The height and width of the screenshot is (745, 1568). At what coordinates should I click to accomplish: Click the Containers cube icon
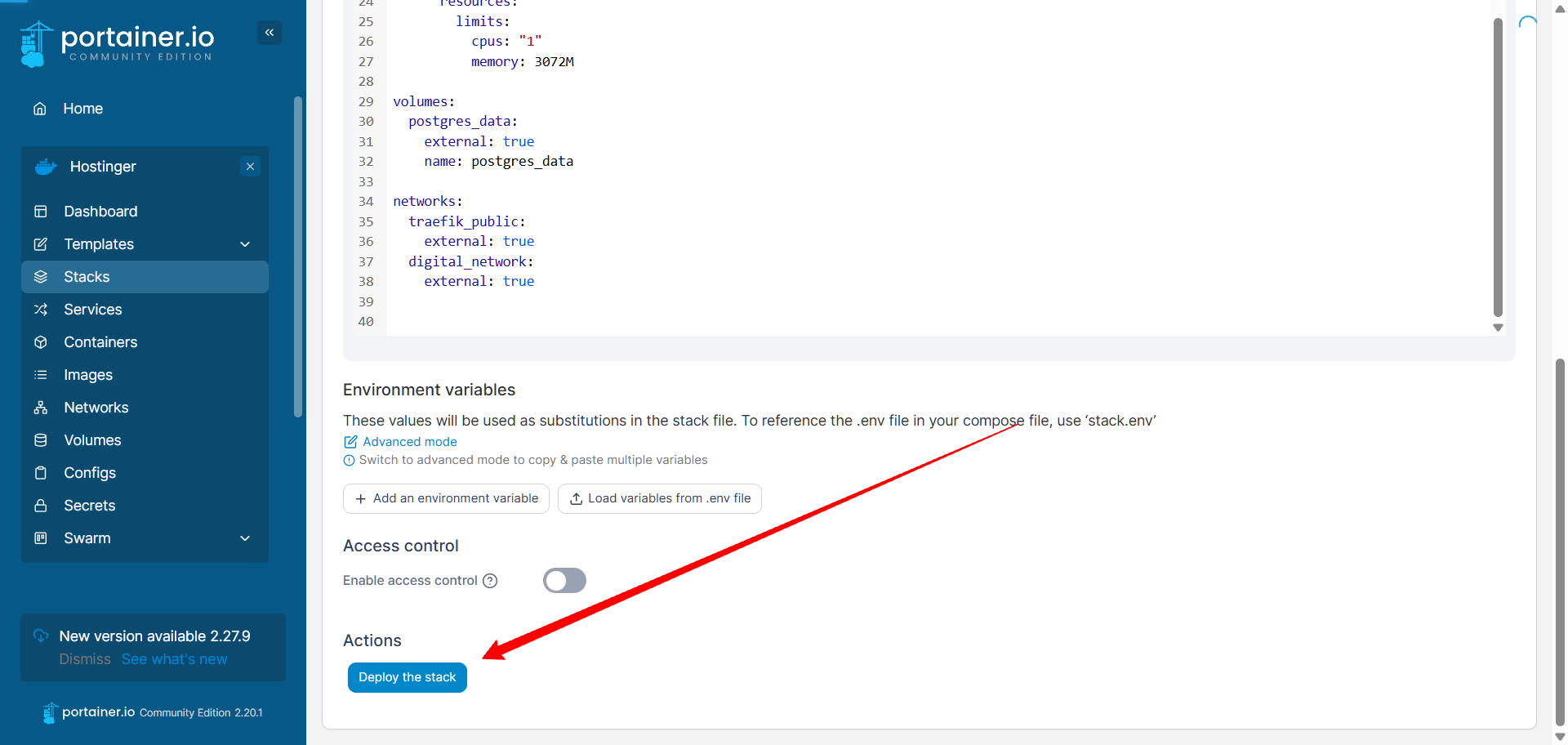tap(41, 342)
